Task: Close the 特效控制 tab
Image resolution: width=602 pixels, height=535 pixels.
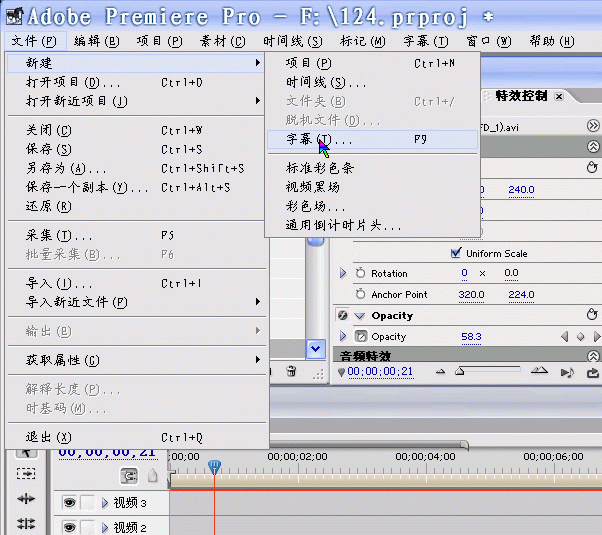Action: tap(559, 96)
